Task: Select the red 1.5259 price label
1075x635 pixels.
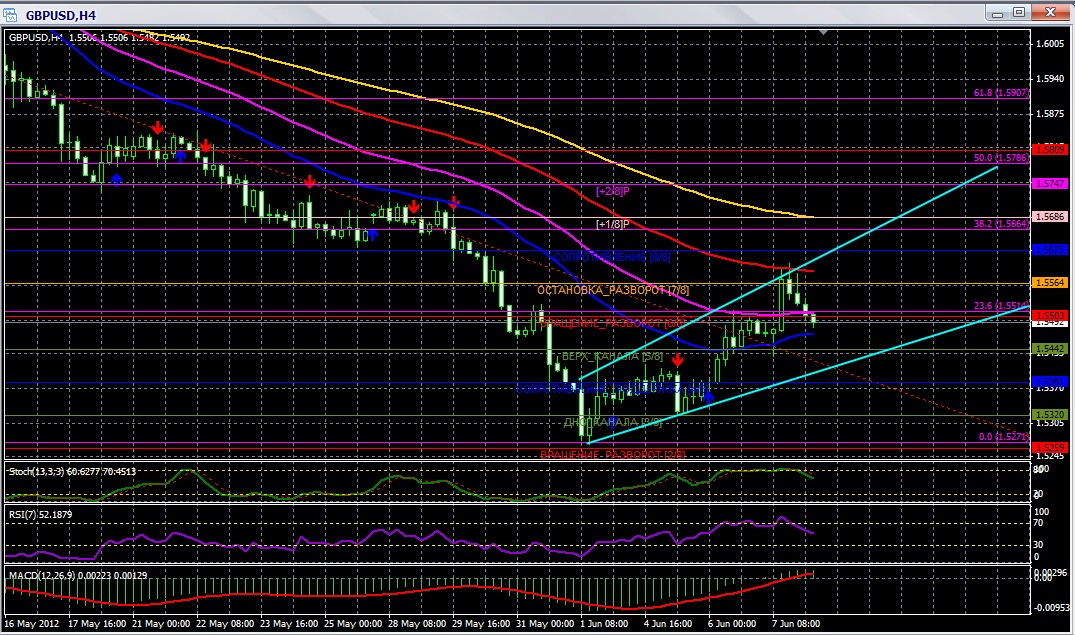Action: [1050, 447]
